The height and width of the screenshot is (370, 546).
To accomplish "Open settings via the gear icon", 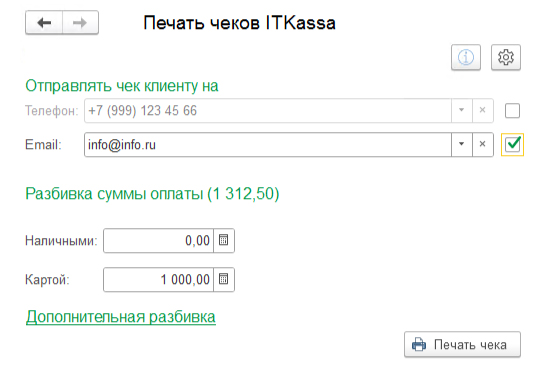I will click(x=506, y=57).
